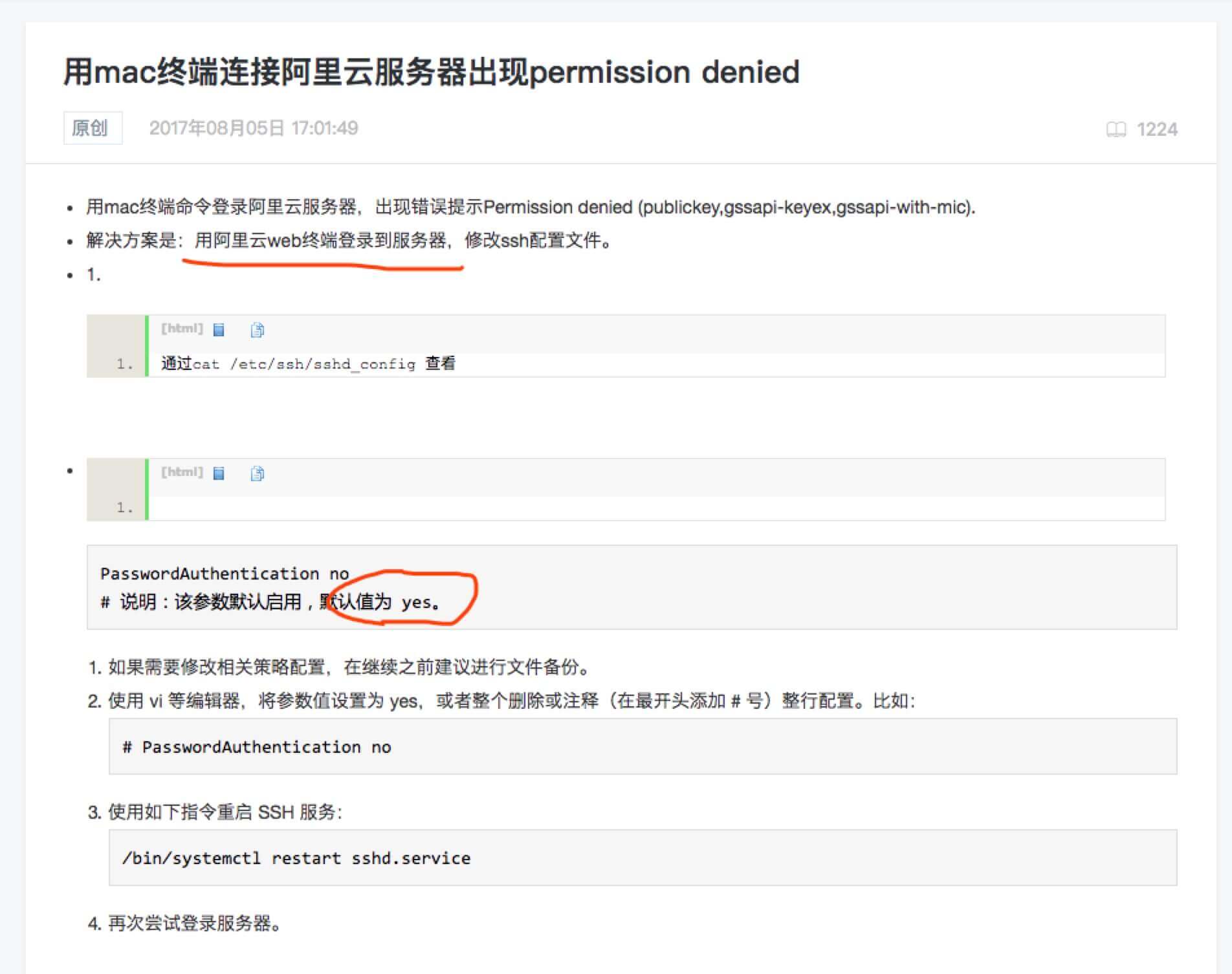Click the article title about permission denied
Viewport: 1232px width, 974px height.
[431, 72]
